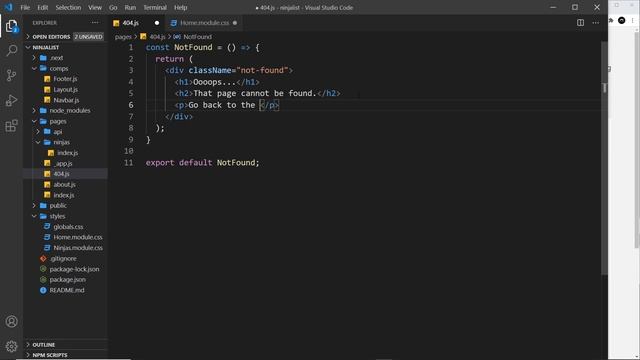This screenshot has width=640, height=360.
Task: Open Navbar.js in the explorer
Action: pyautogui.click(x=65, y=100)
